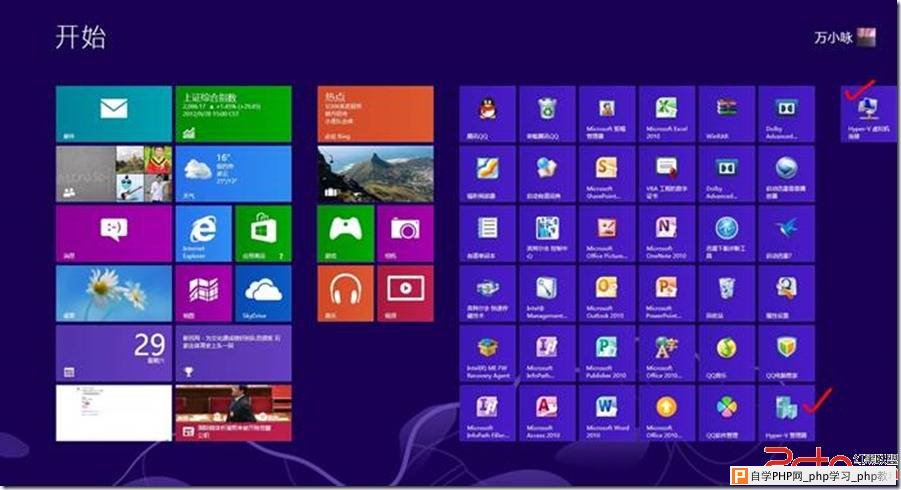901x490 pixels.
Task: Launch Microsoft OneNote 2010 tile
Action: [x=667, y=233]
